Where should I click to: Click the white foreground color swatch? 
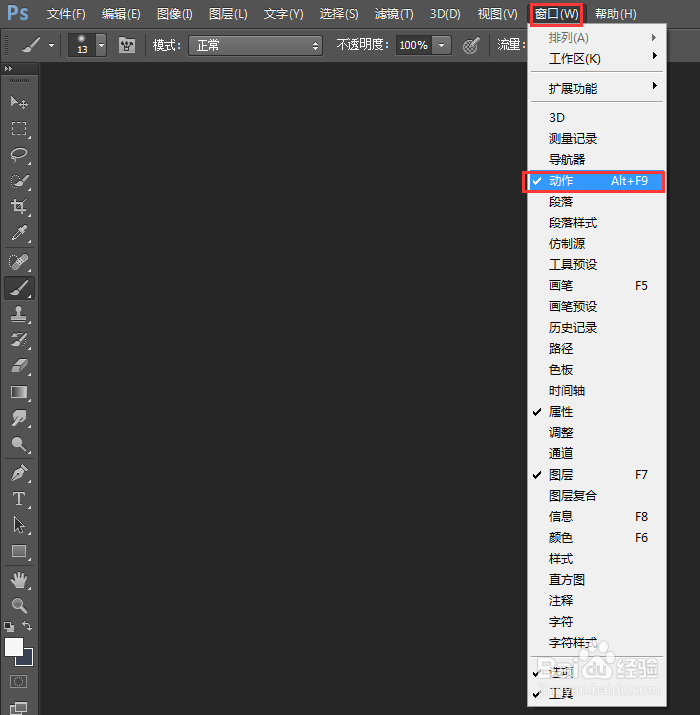click(13, 646)
